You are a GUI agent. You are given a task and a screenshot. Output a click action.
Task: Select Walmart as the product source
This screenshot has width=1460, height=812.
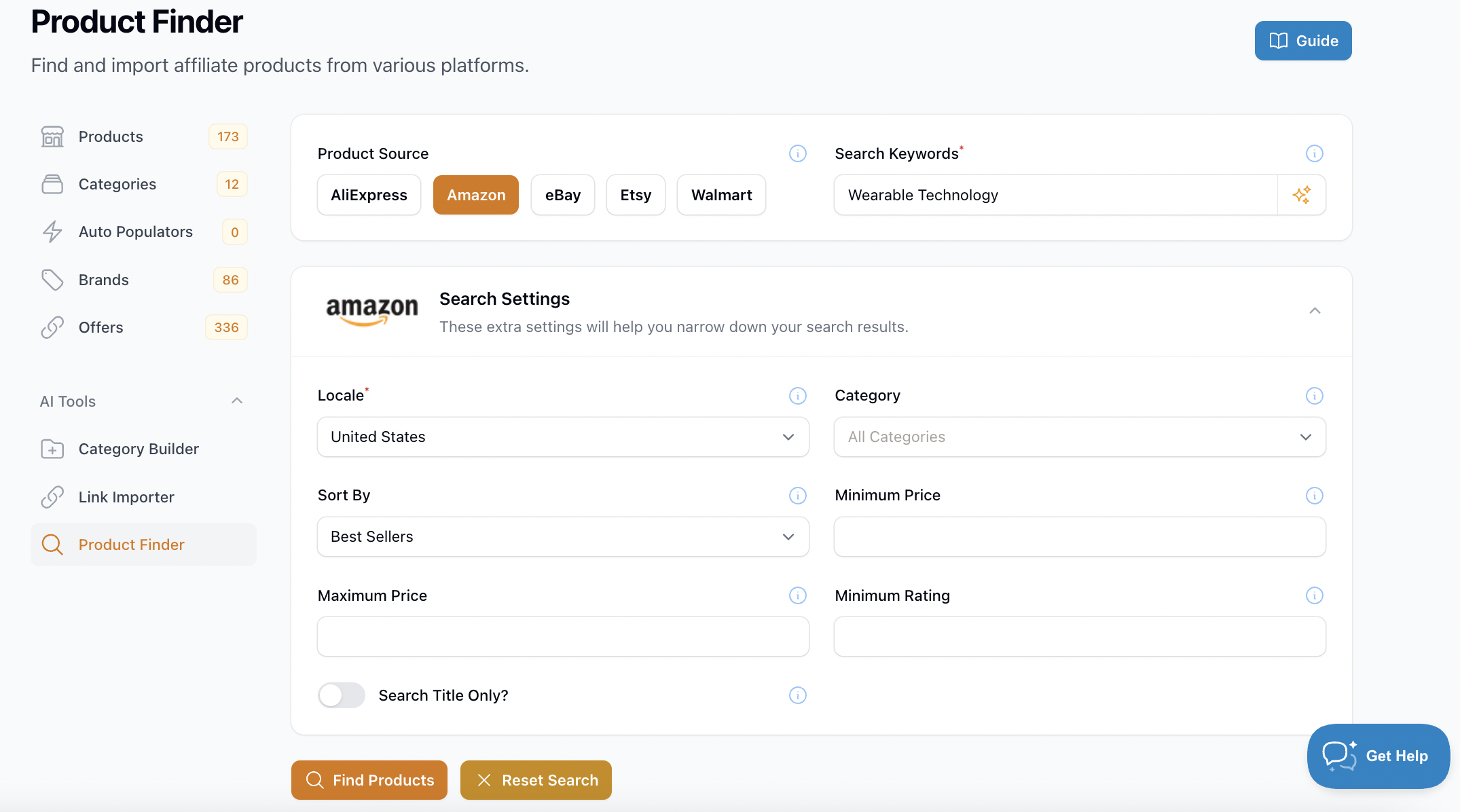(721, 195)
